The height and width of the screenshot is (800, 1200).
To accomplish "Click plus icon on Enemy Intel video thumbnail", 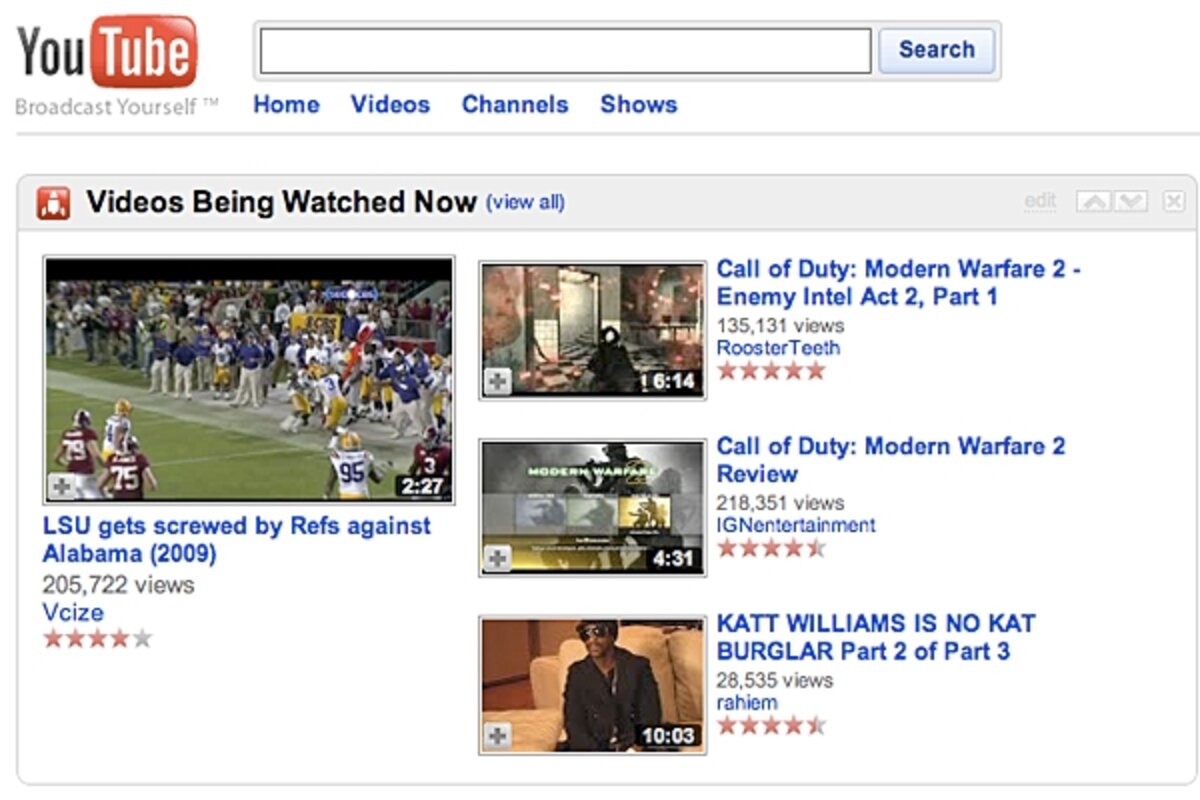I will click(497, 382).
